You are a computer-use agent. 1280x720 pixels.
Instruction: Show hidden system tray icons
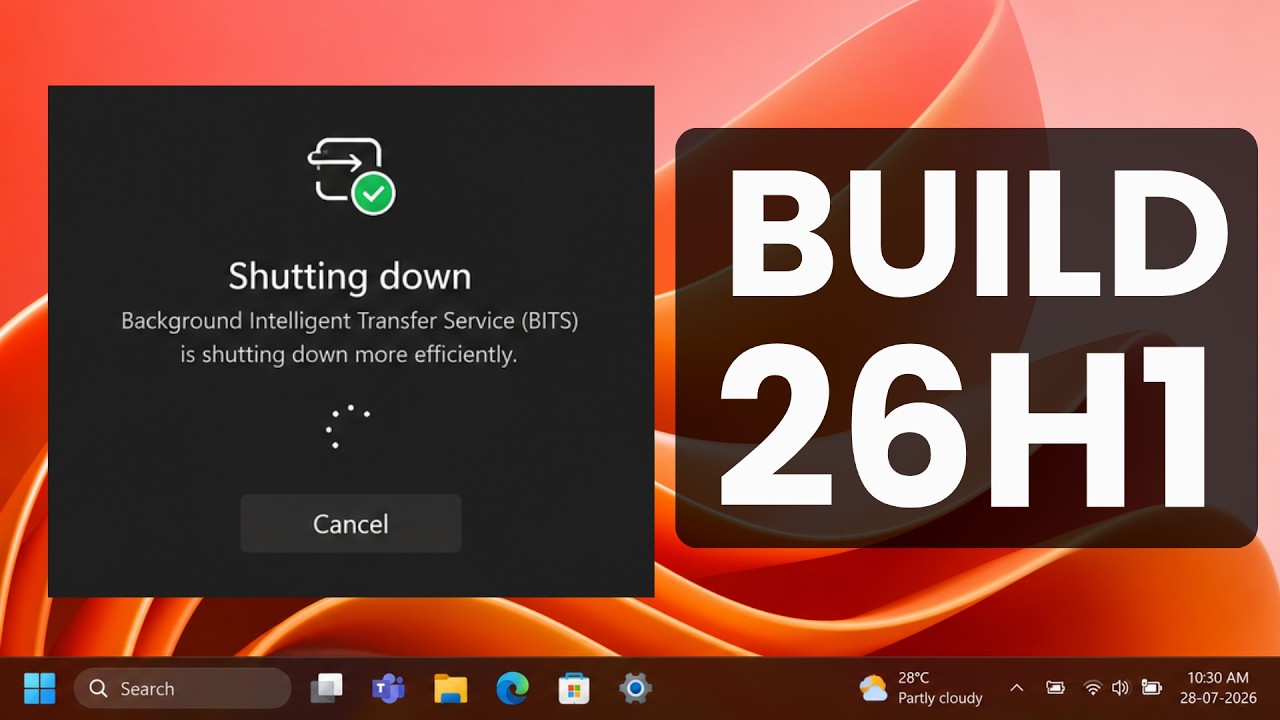click(x=1017, y=688)
